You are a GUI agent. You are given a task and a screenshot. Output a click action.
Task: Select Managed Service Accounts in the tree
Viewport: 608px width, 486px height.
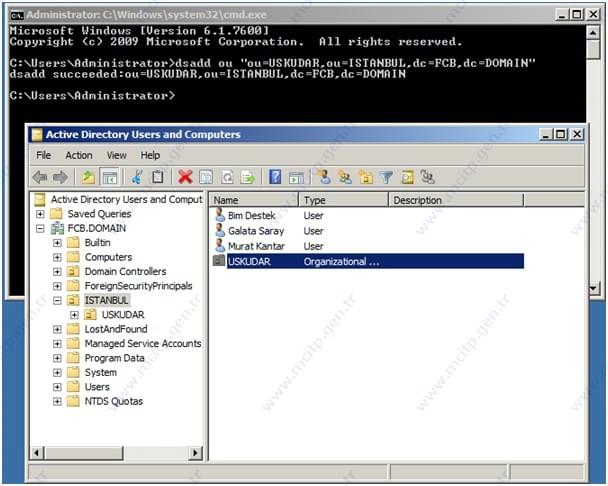[x=143, y=344]
